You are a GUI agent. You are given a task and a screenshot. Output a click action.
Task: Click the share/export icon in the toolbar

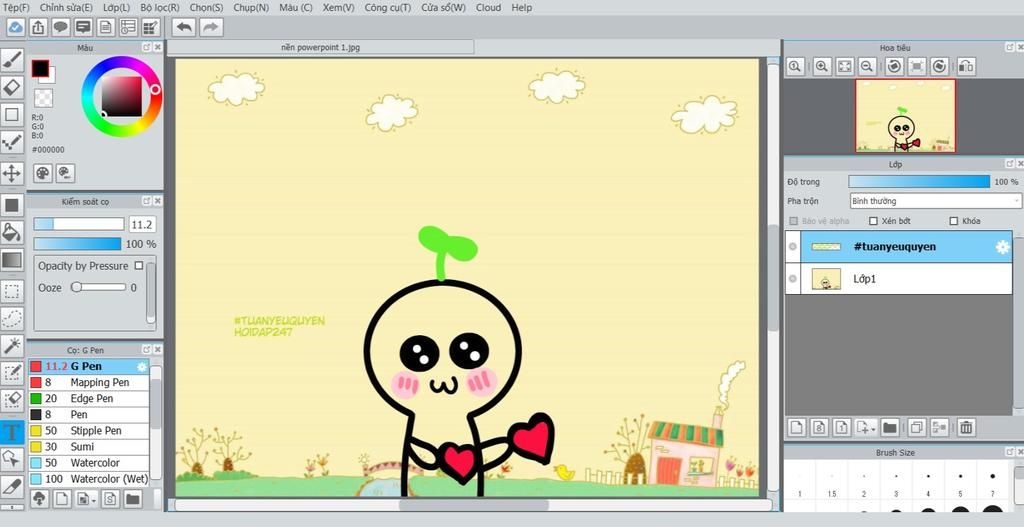click(39, 27)
